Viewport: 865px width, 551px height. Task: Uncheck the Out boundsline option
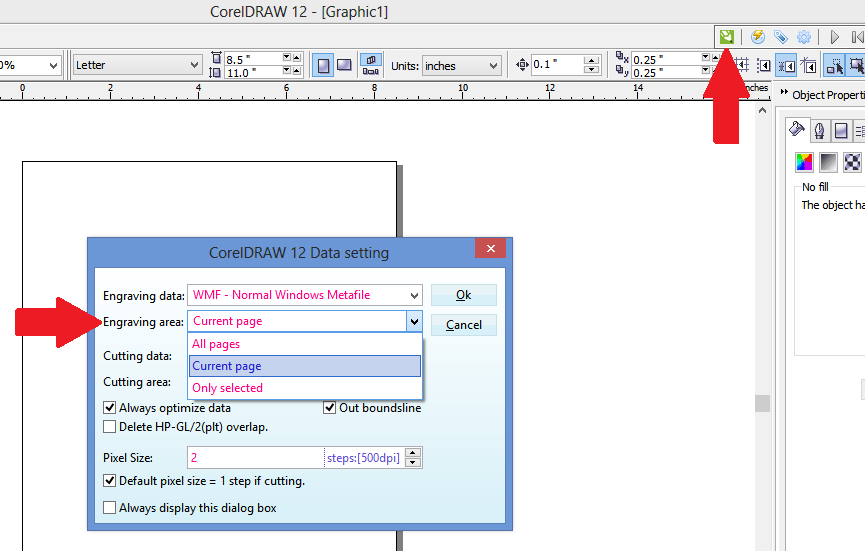(x=330, y=408)
